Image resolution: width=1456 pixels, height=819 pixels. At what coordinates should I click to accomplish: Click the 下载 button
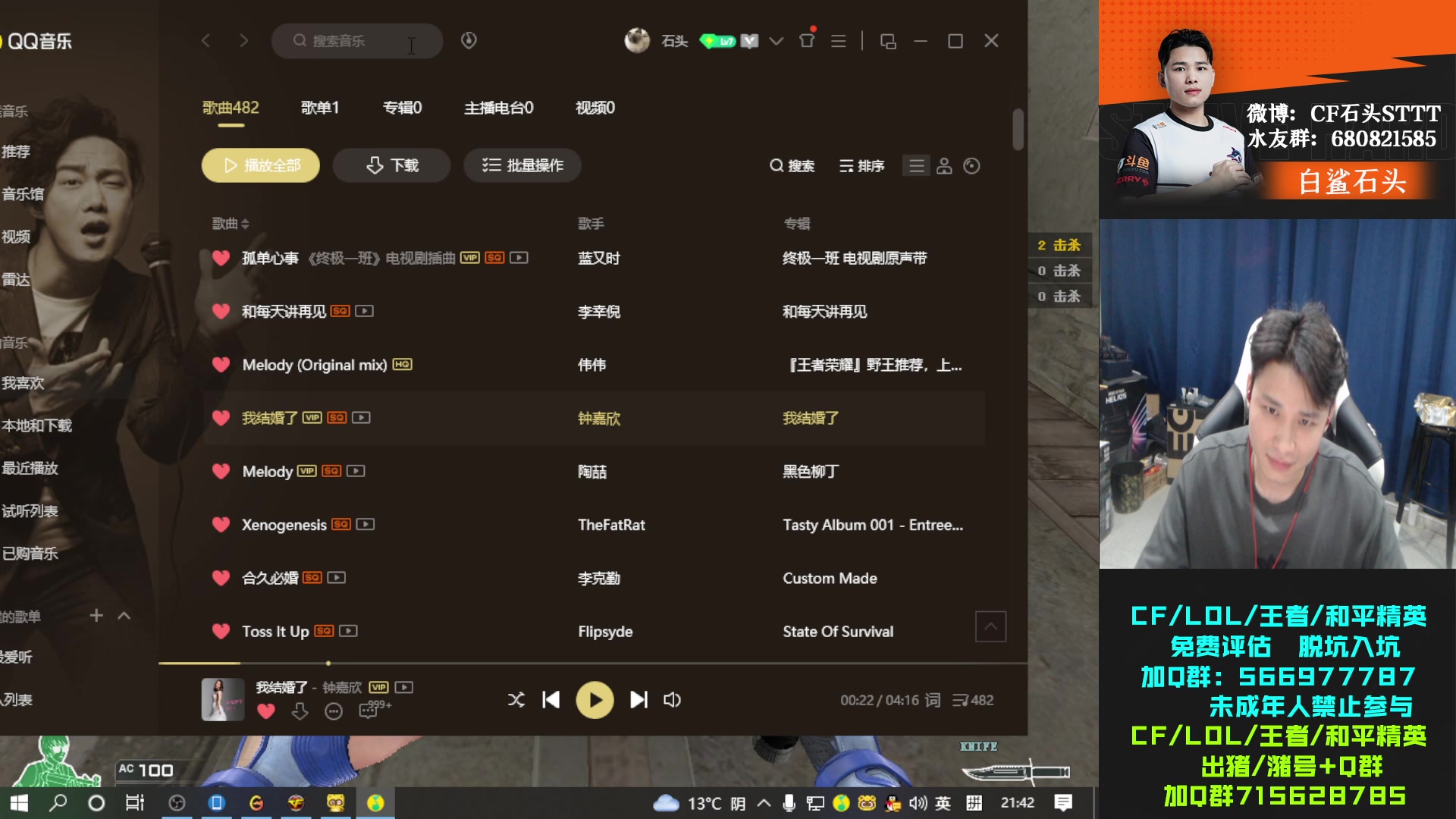391,165
